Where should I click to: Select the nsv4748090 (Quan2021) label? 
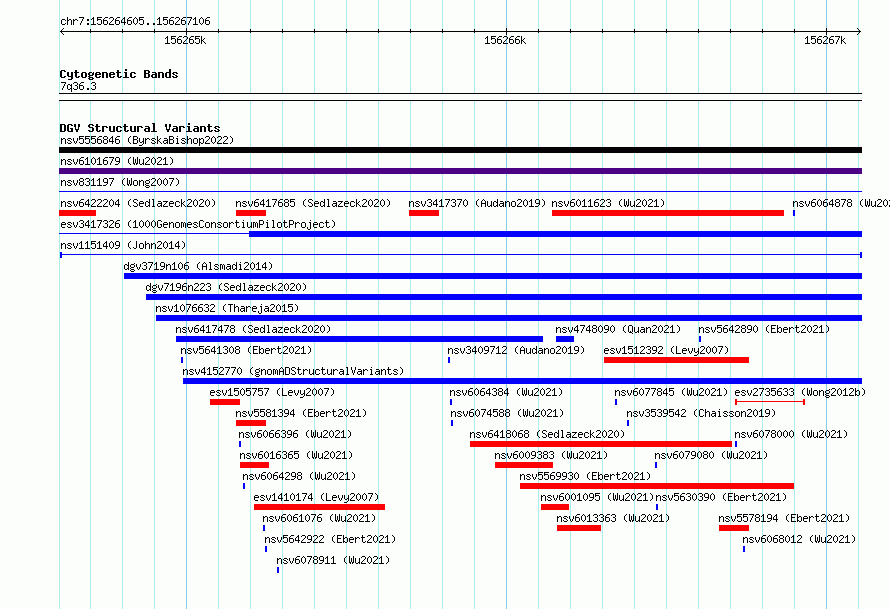(618, 329)
